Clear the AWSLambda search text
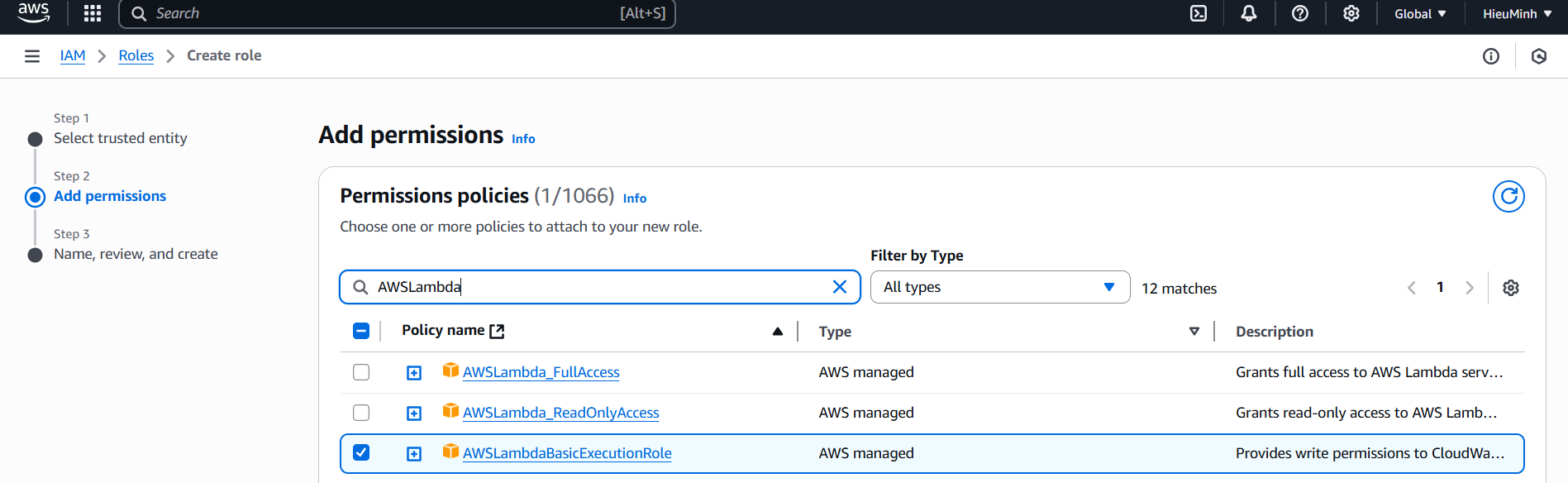The width and height of the screenshot is (1568, 483). pyautogui.click(x=840, y=287)
